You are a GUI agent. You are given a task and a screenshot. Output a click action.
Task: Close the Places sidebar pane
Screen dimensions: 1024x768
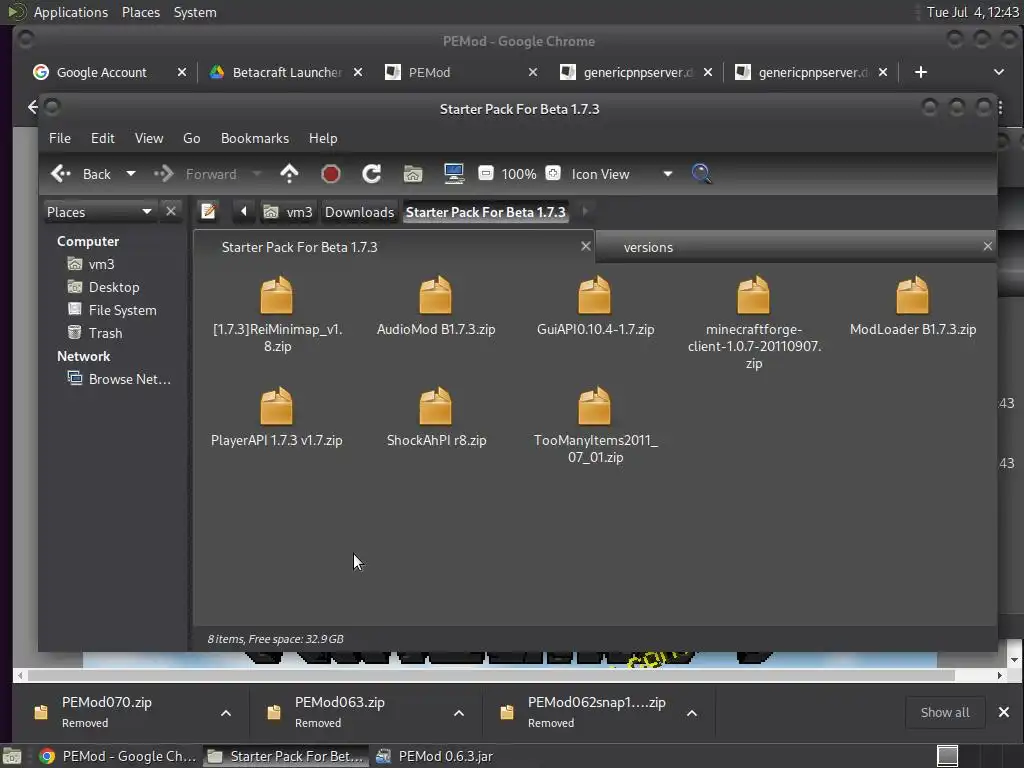pos(170,212)
